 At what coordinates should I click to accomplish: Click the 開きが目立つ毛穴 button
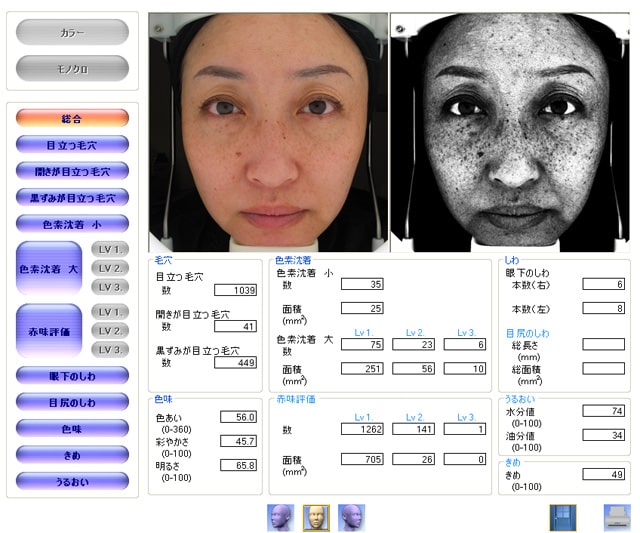click(72, 171)
